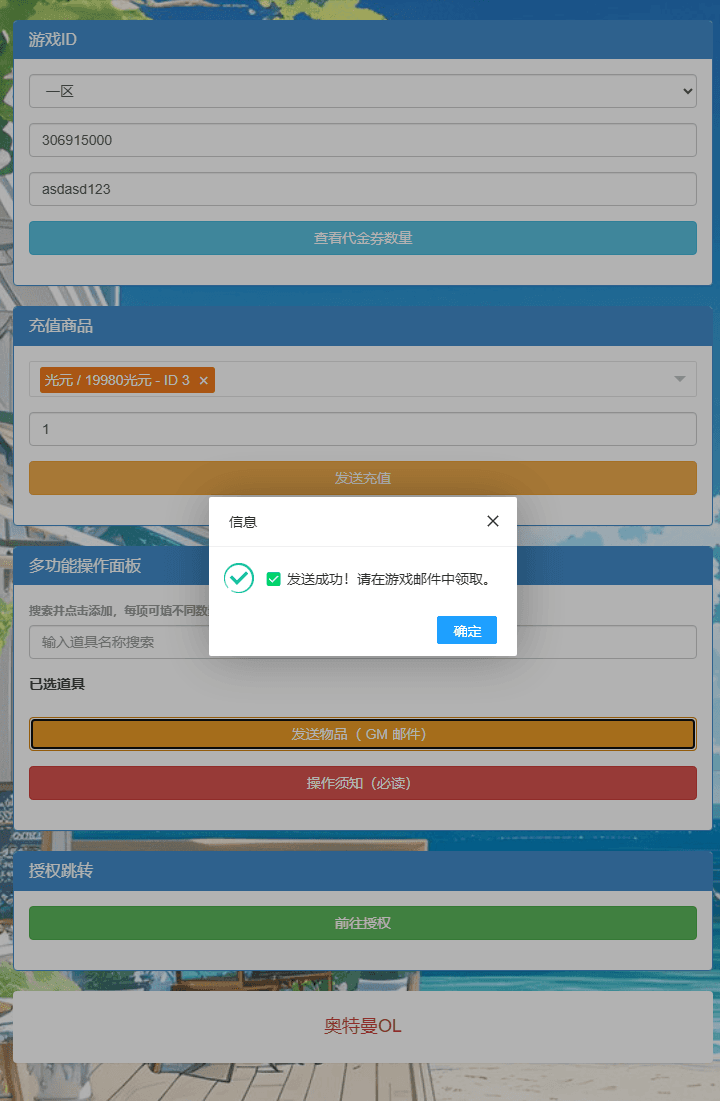
Task: Click the 信息 dialog title
Action: (243, 522)
